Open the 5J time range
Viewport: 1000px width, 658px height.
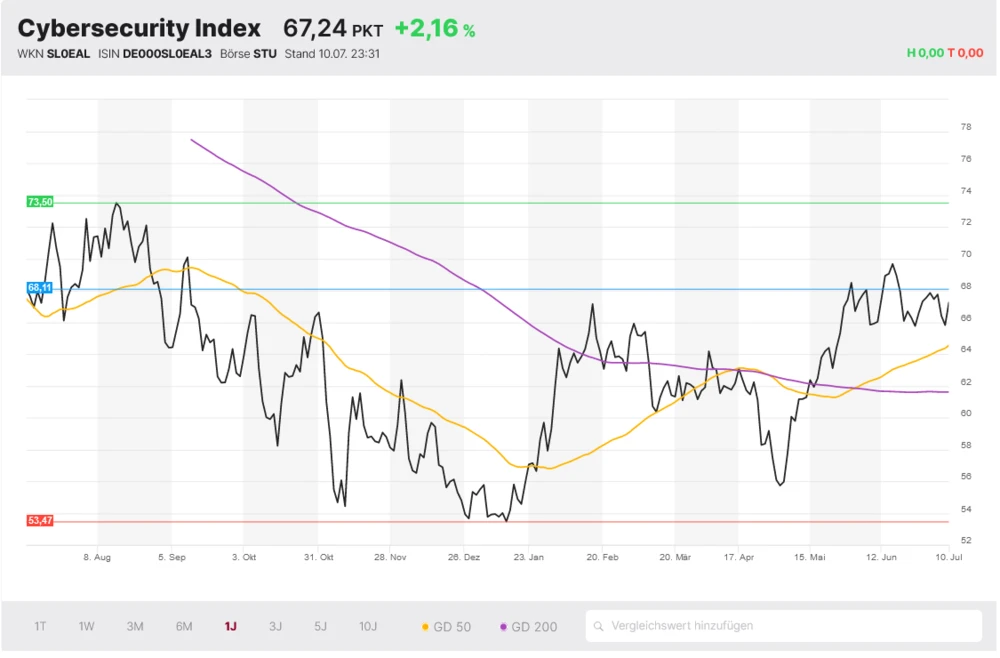click(320, 627)
